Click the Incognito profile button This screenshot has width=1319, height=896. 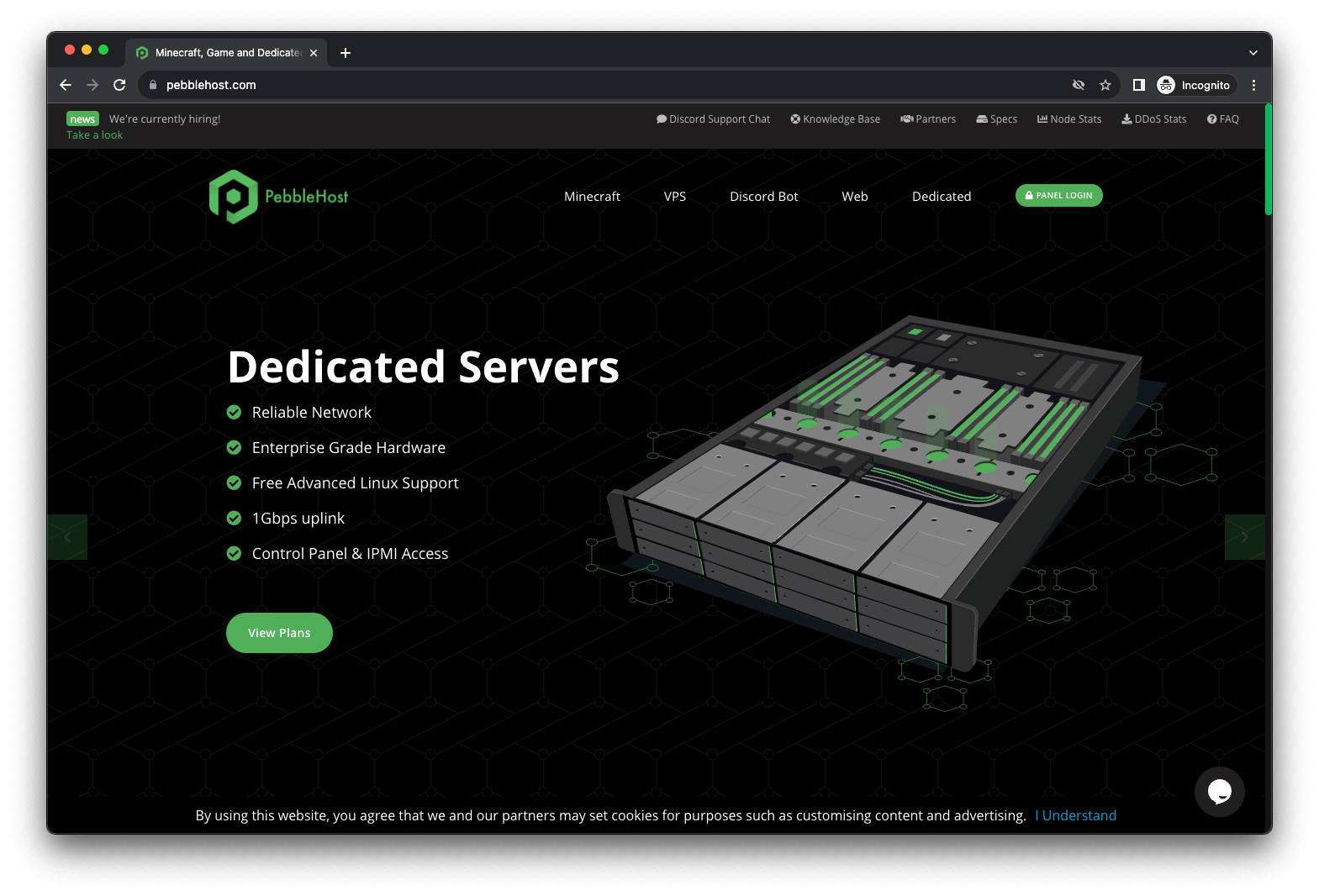tap(1195, 85)
